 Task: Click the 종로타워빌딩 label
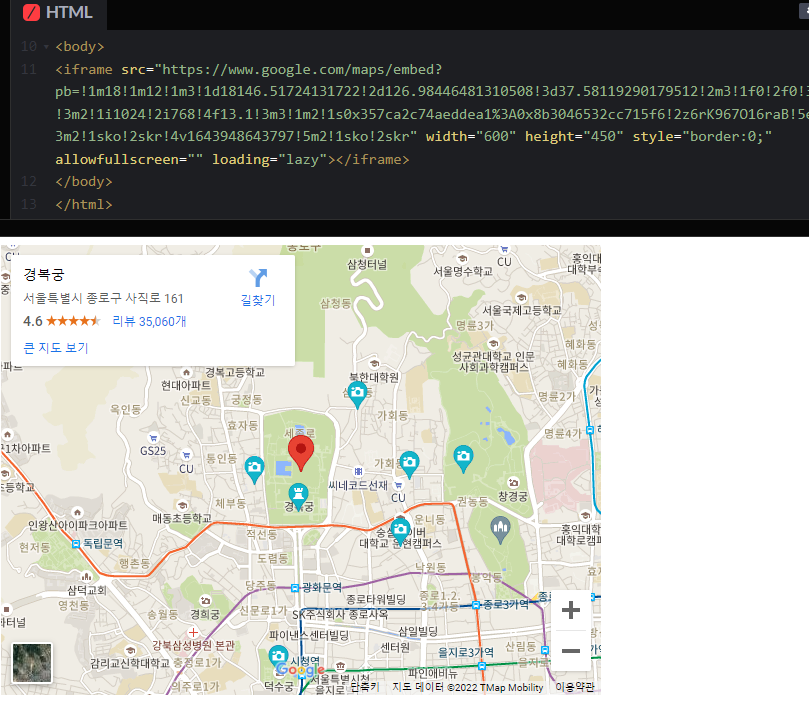[376, 599]
